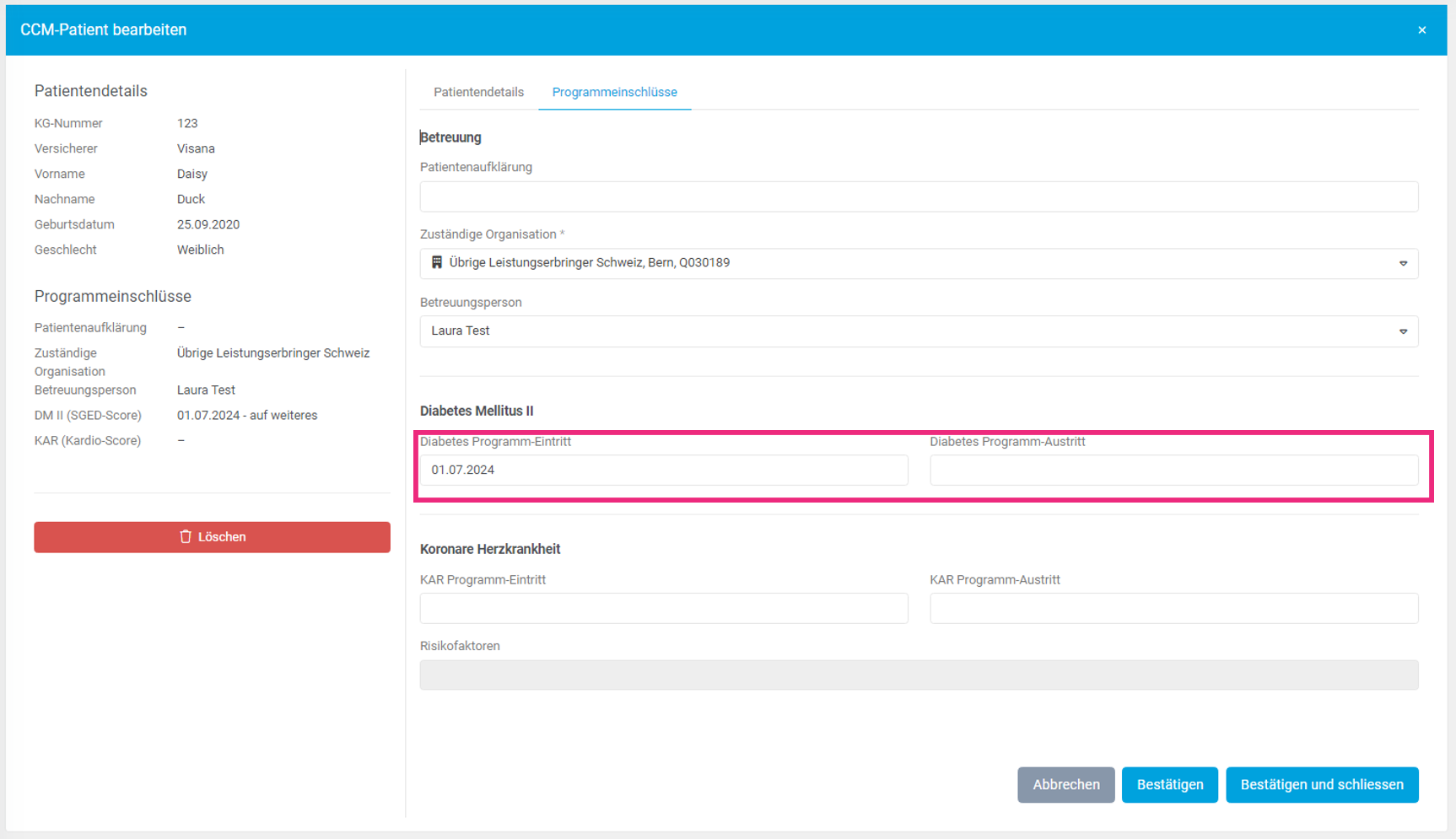Click the greyed-out Risikofaktoren field
The image size is (1456, 839).
[918, 675]
